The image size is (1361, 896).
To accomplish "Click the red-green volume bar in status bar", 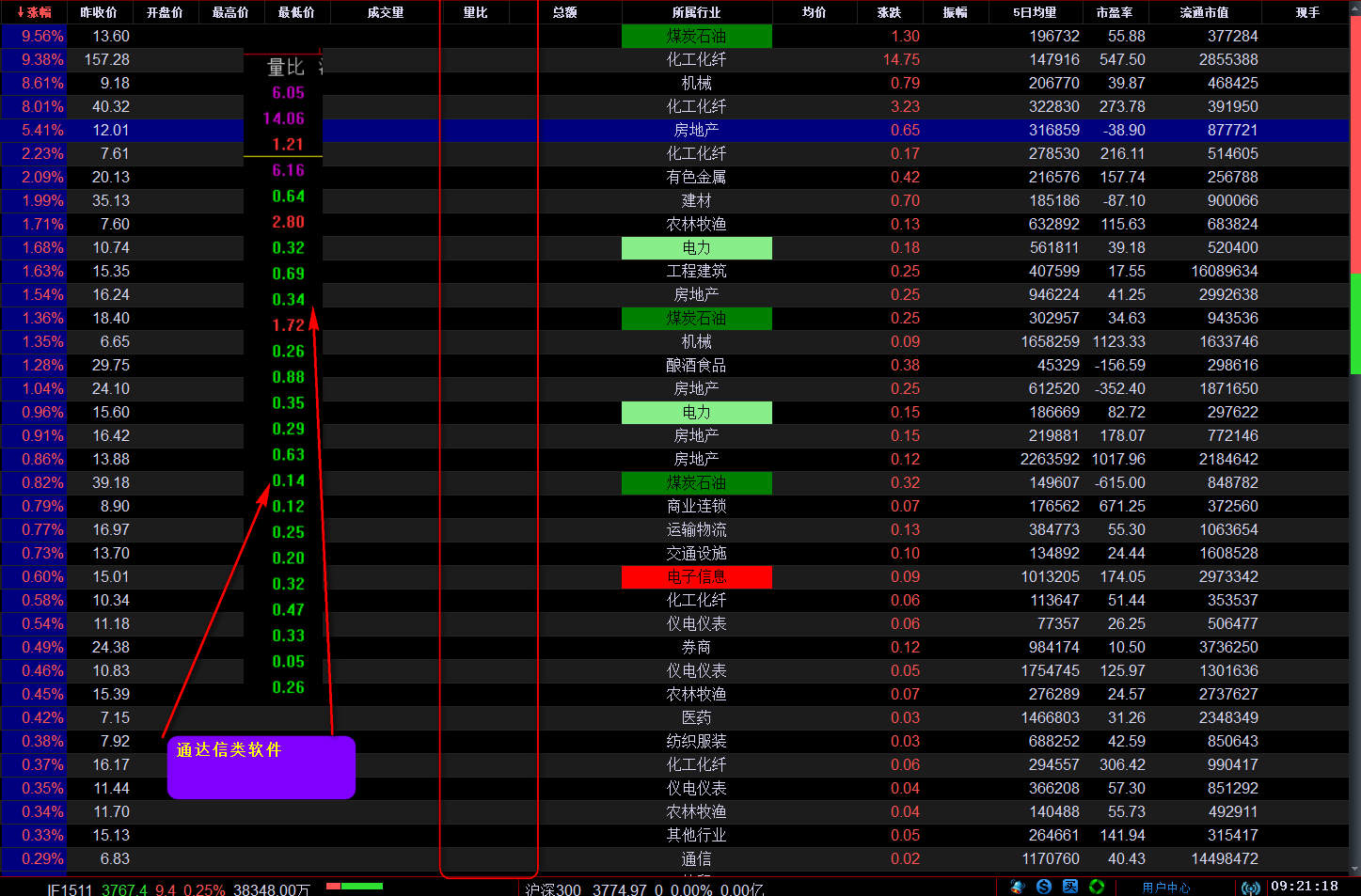I will coord(355,886).
